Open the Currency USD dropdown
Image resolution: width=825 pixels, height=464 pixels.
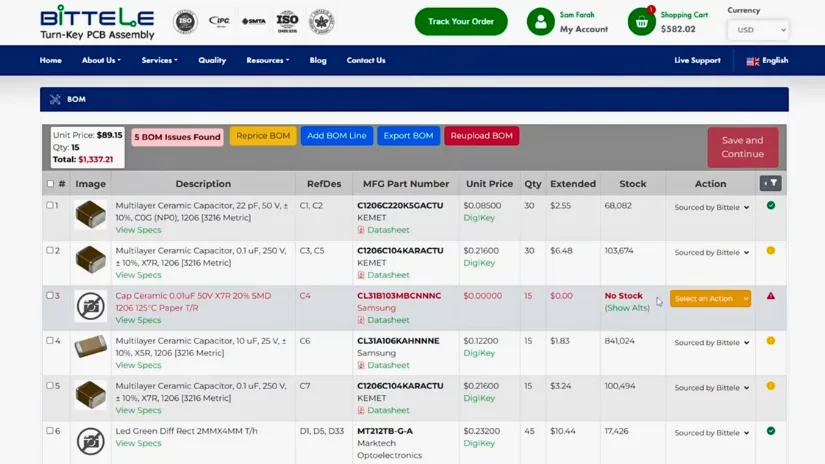pyautogui.click(x=758, y=30)
